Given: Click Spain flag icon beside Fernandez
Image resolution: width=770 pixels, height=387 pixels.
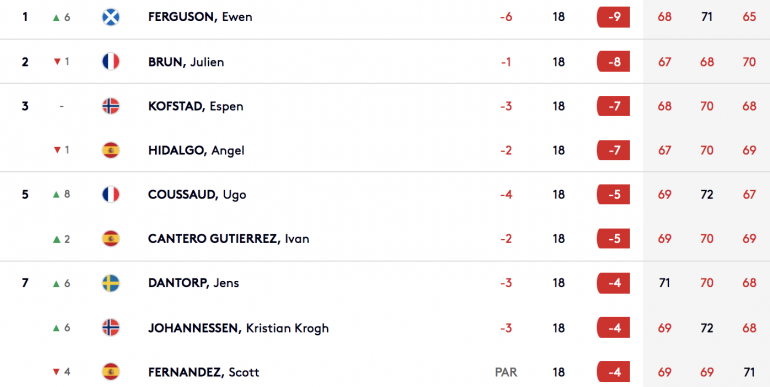Looking at the screenshot, I should click(x=110, y=372).
